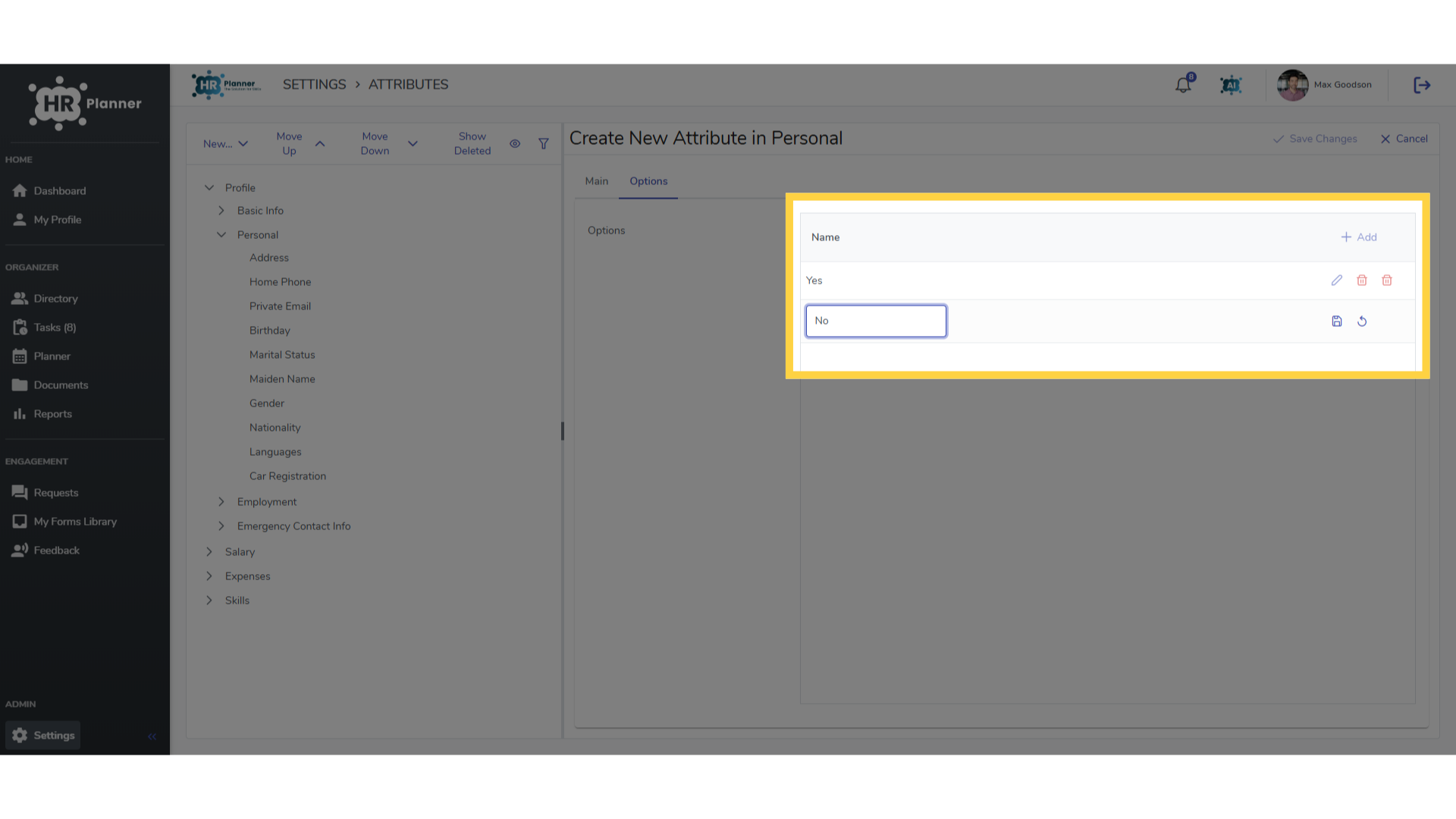
Task: Open Planner in sidebar
Action: pyautogui.click(x=42, y=356)
